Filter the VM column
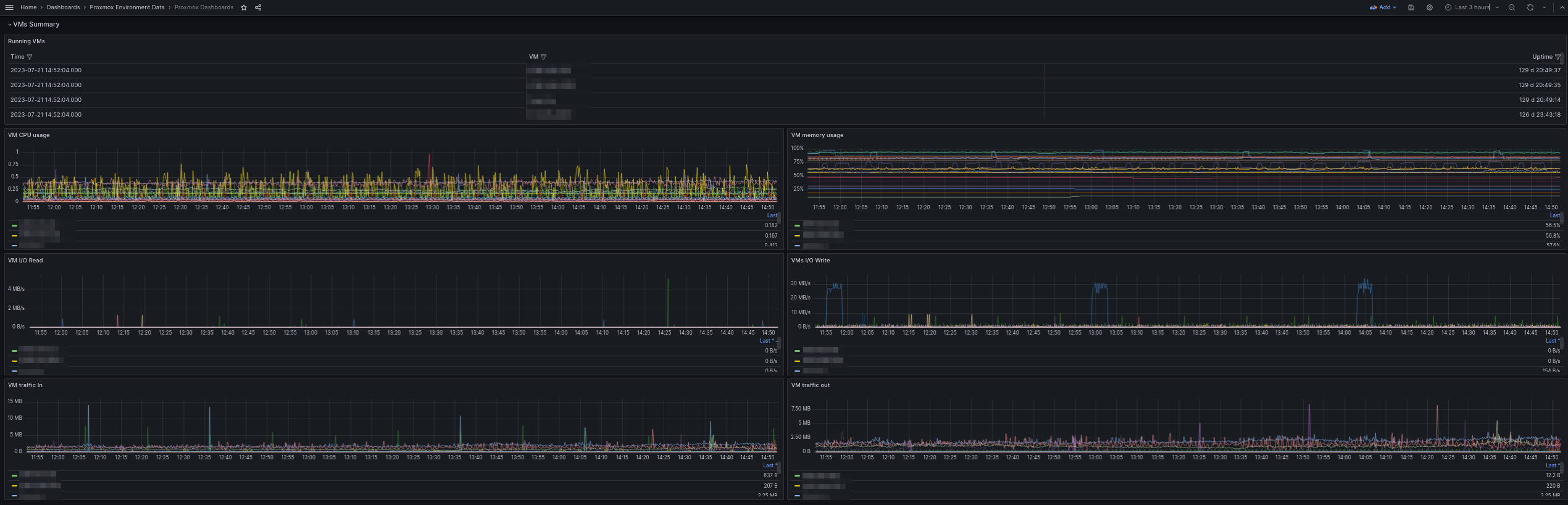 [543, 57]
